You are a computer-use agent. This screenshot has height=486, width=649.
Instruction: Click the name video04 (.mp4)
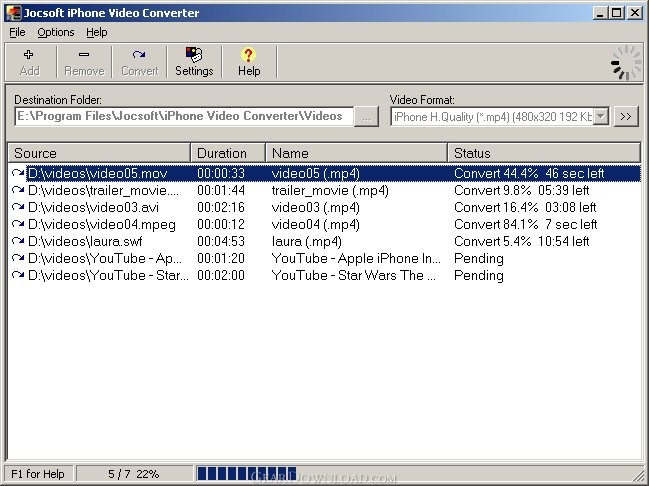315,224
